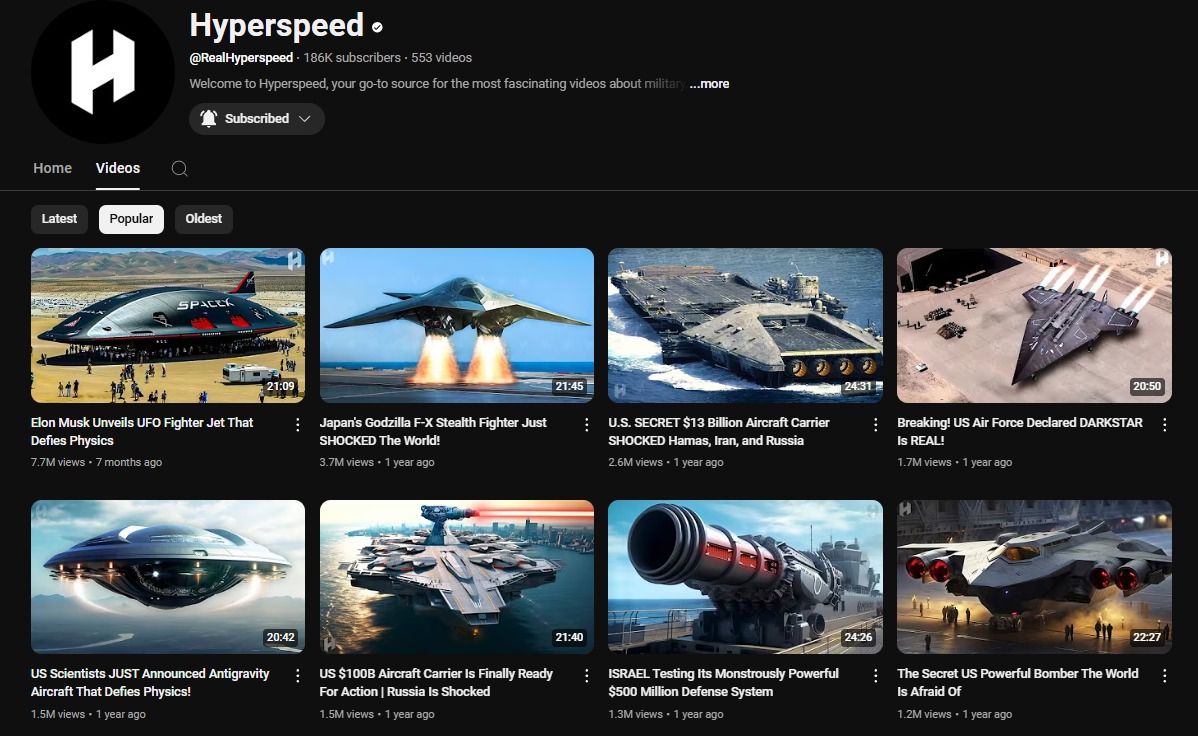
Task: Click the Hyperspeed channel avatar logo
Action: tap(102, 71)
